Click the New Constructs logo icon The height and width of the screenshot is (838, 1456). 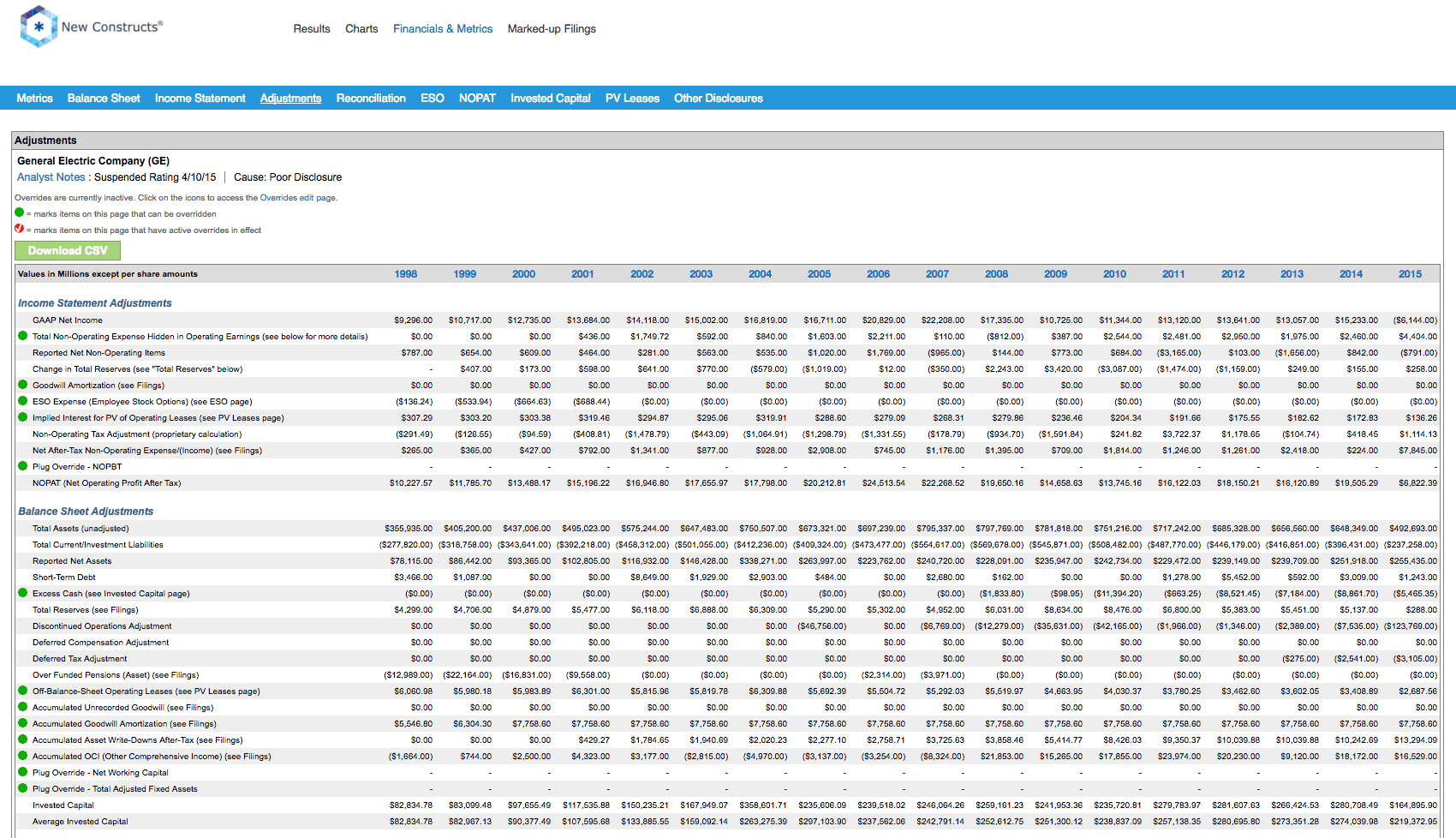[39, 27]
